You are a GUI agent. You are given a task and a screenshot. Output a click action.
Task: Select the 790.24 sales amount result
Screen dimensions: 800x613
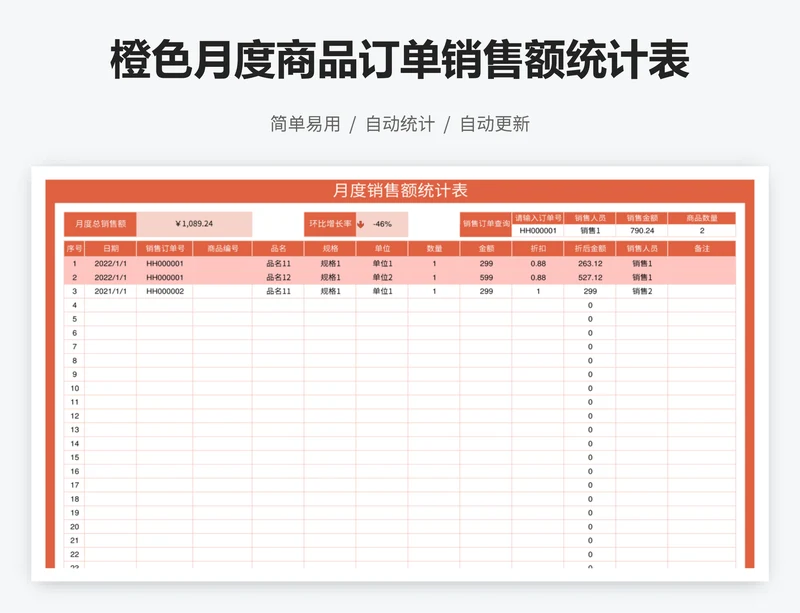point(642,231)
